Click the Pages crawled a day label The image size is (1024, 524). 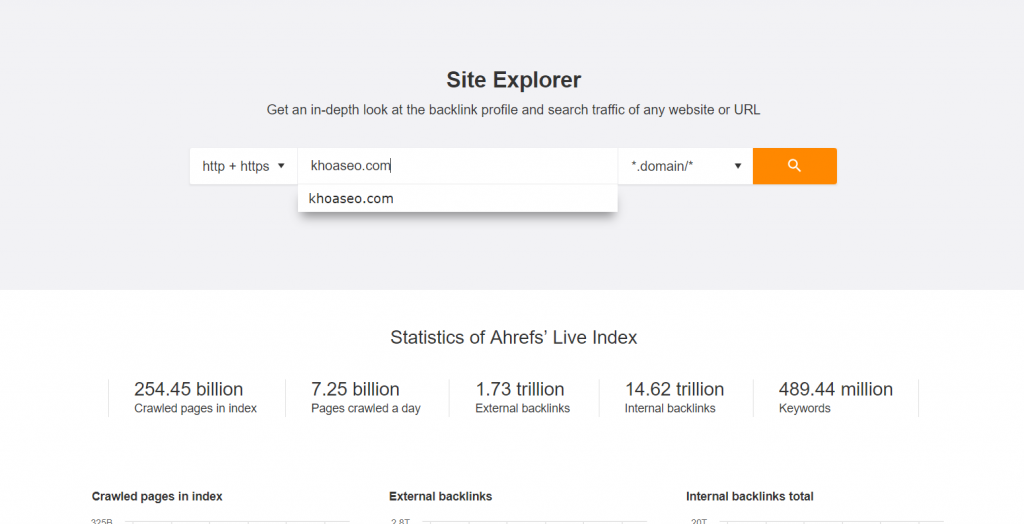pos(366,408)
